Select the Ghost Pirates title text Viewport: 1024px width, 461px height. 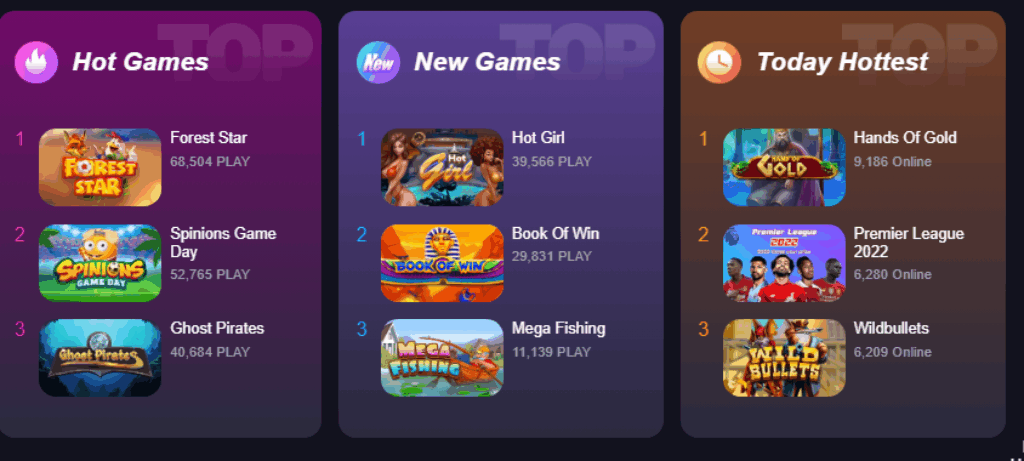(217, 328)
